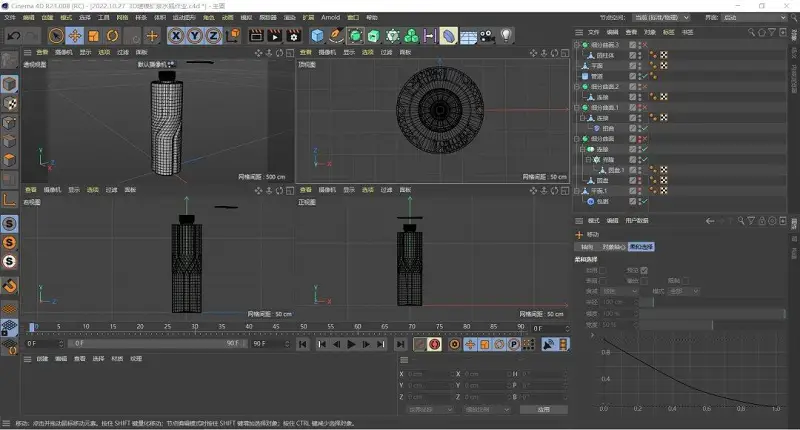The width and height of the screenshot is (800, 430).
Task: Render the current view (clapperboard icon)
Action: coord(256,36)
